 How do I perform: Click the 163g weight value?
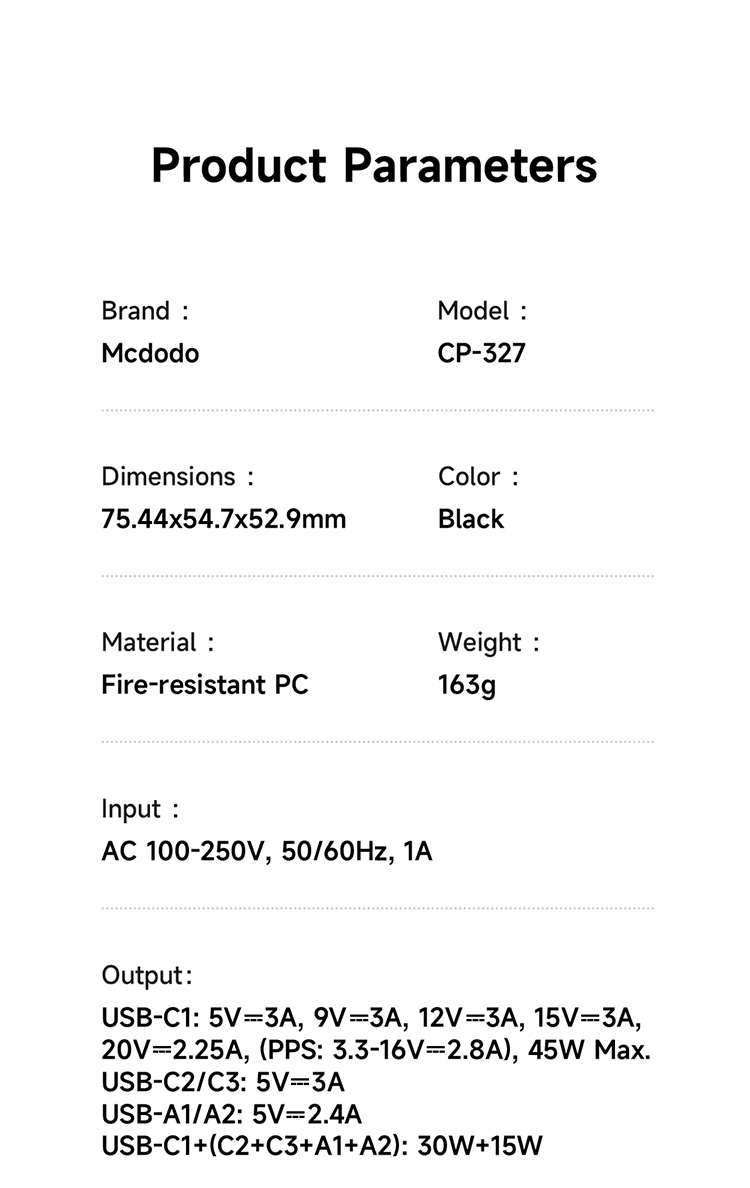click(467, 686)
